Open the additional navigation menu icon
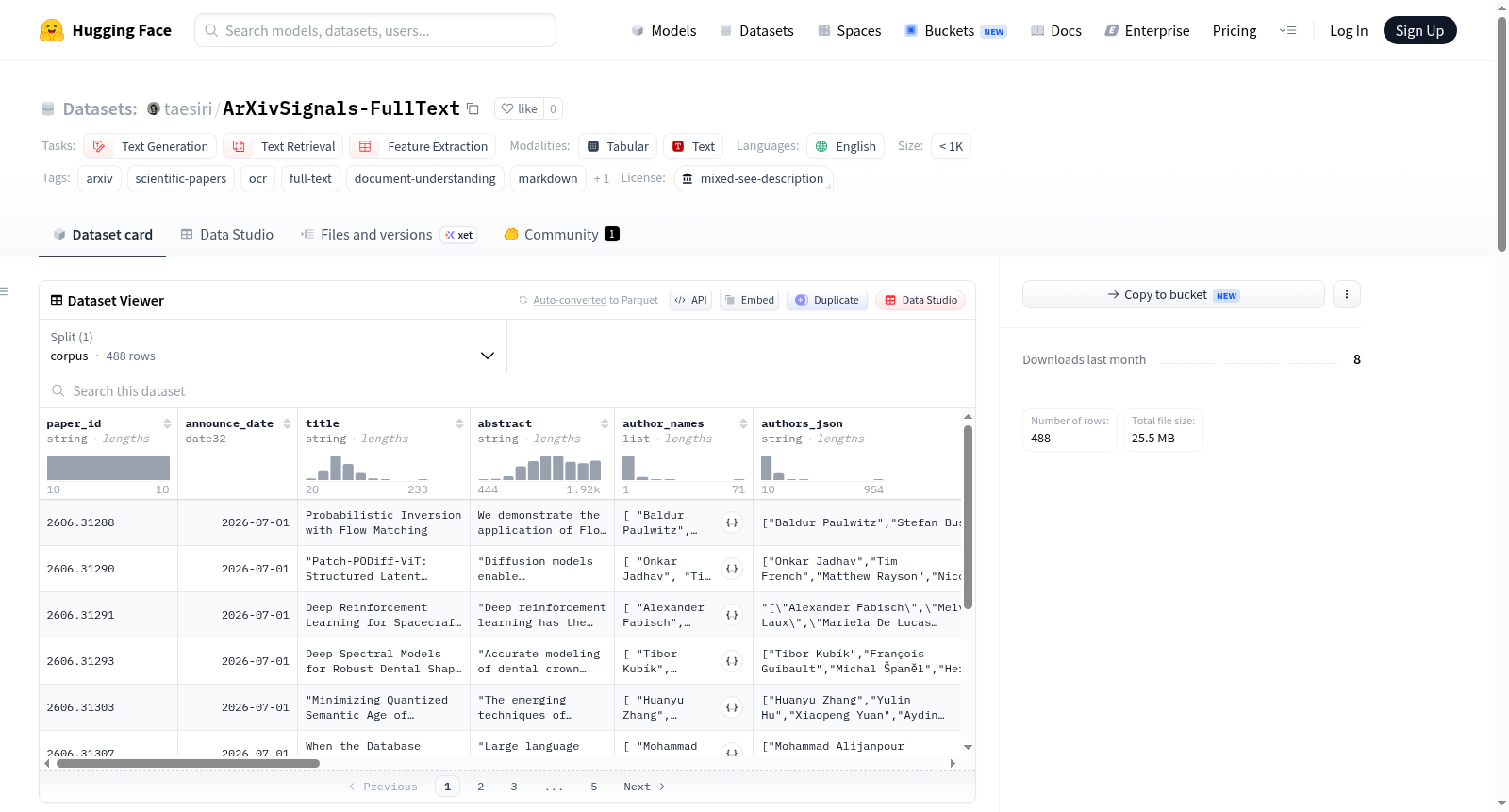The height and width of the screenshot is (812, 1509). point(1287,30)
